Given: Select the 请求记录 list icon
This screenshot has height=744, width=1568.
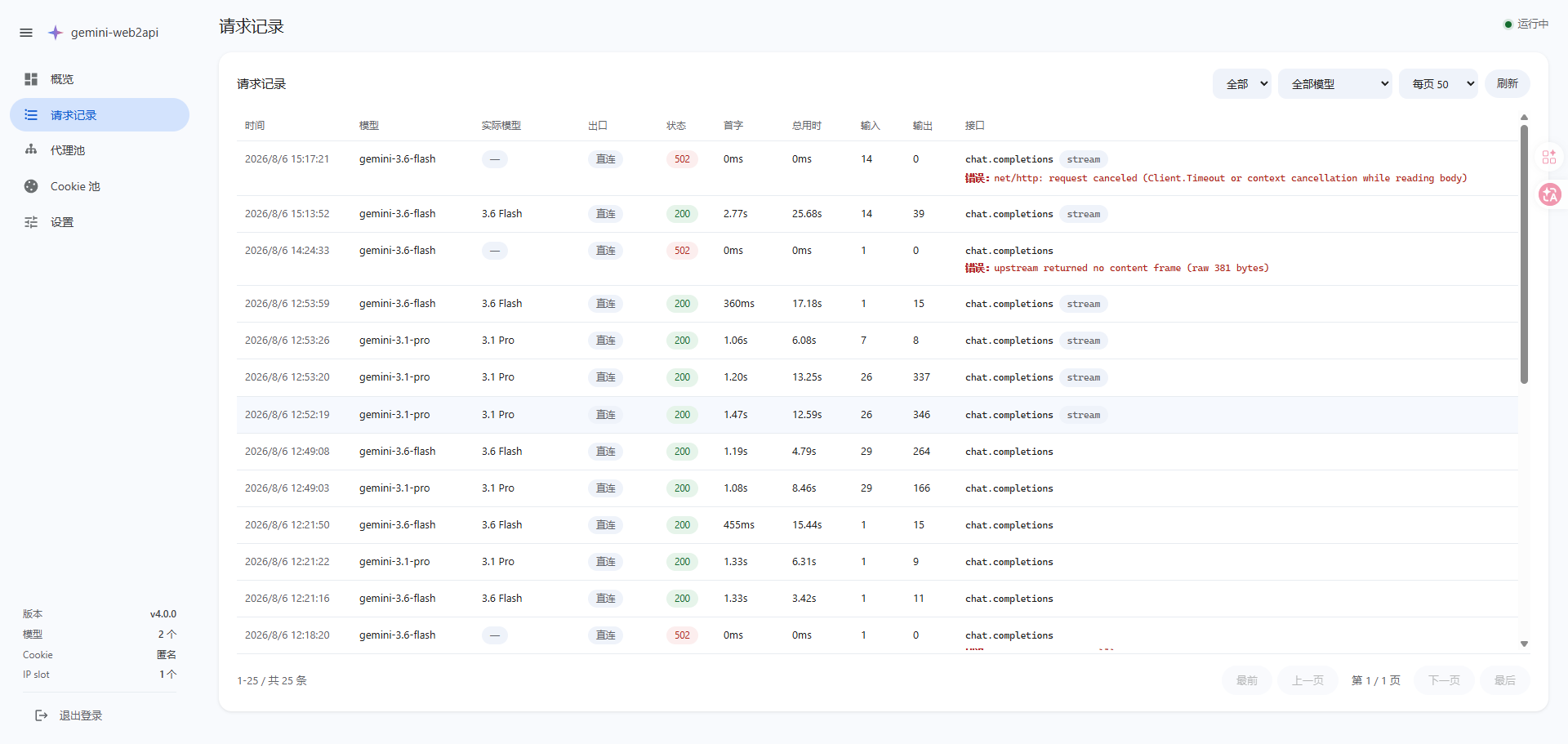Looking at the screenshot, I should click(31, 115).
